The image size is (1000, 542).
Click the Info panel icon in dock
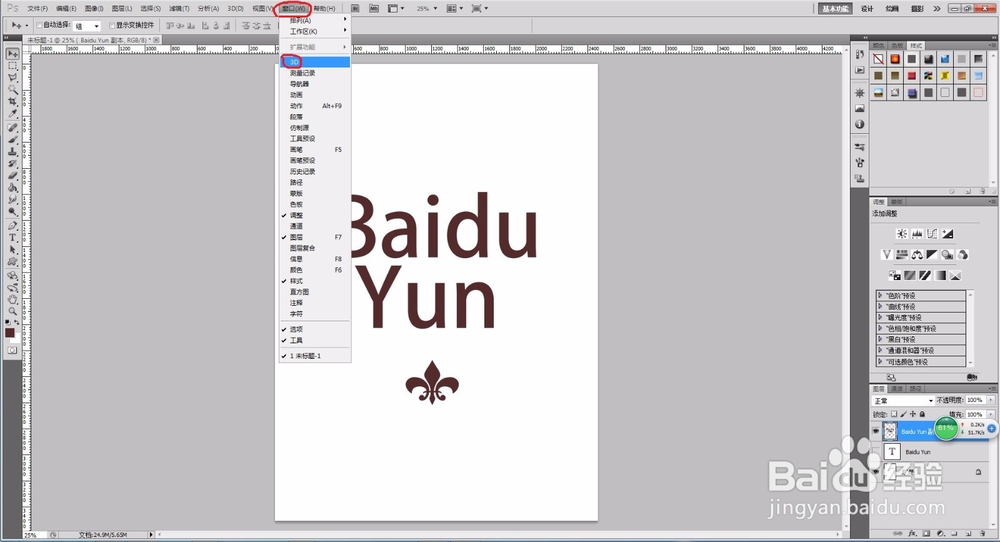(860, 124)
